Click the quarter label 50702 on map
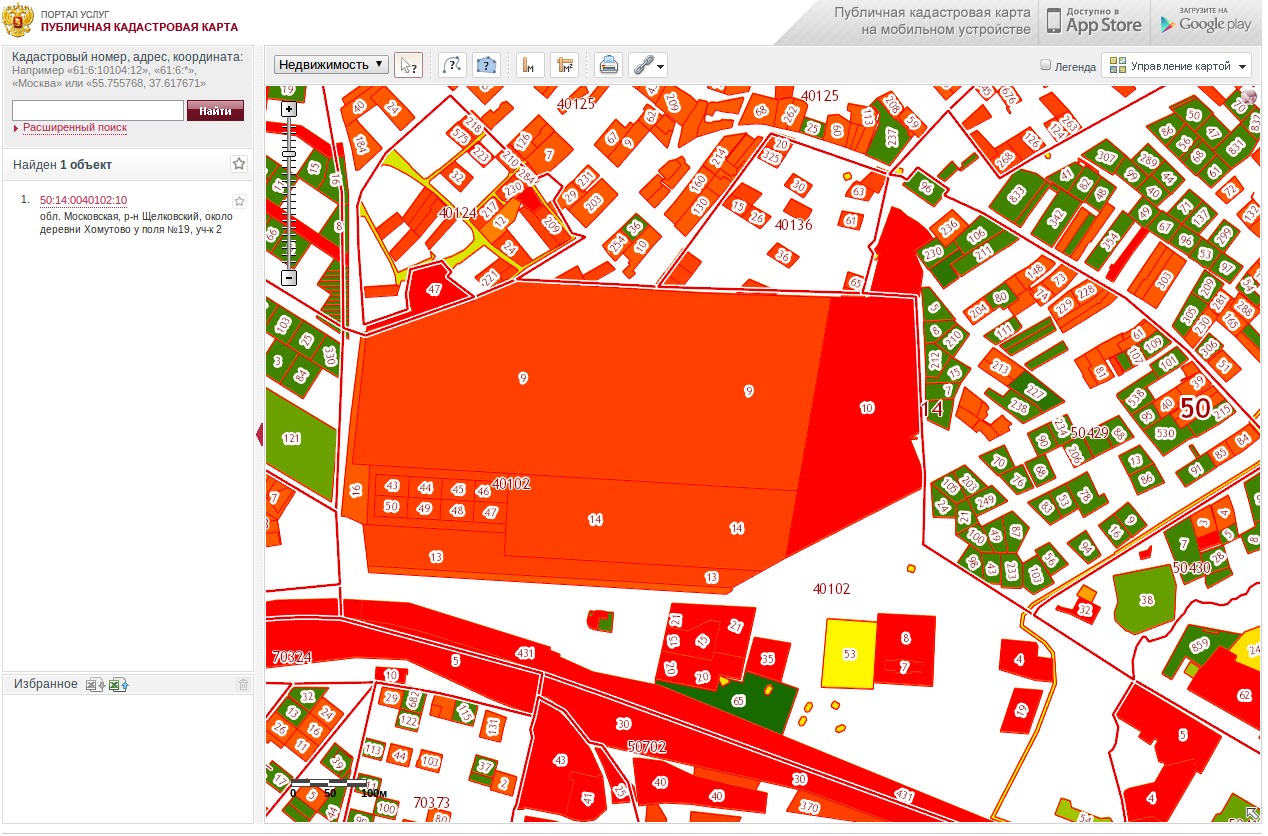The width and height of the screenshot is (1268, 836). point(647,746)
